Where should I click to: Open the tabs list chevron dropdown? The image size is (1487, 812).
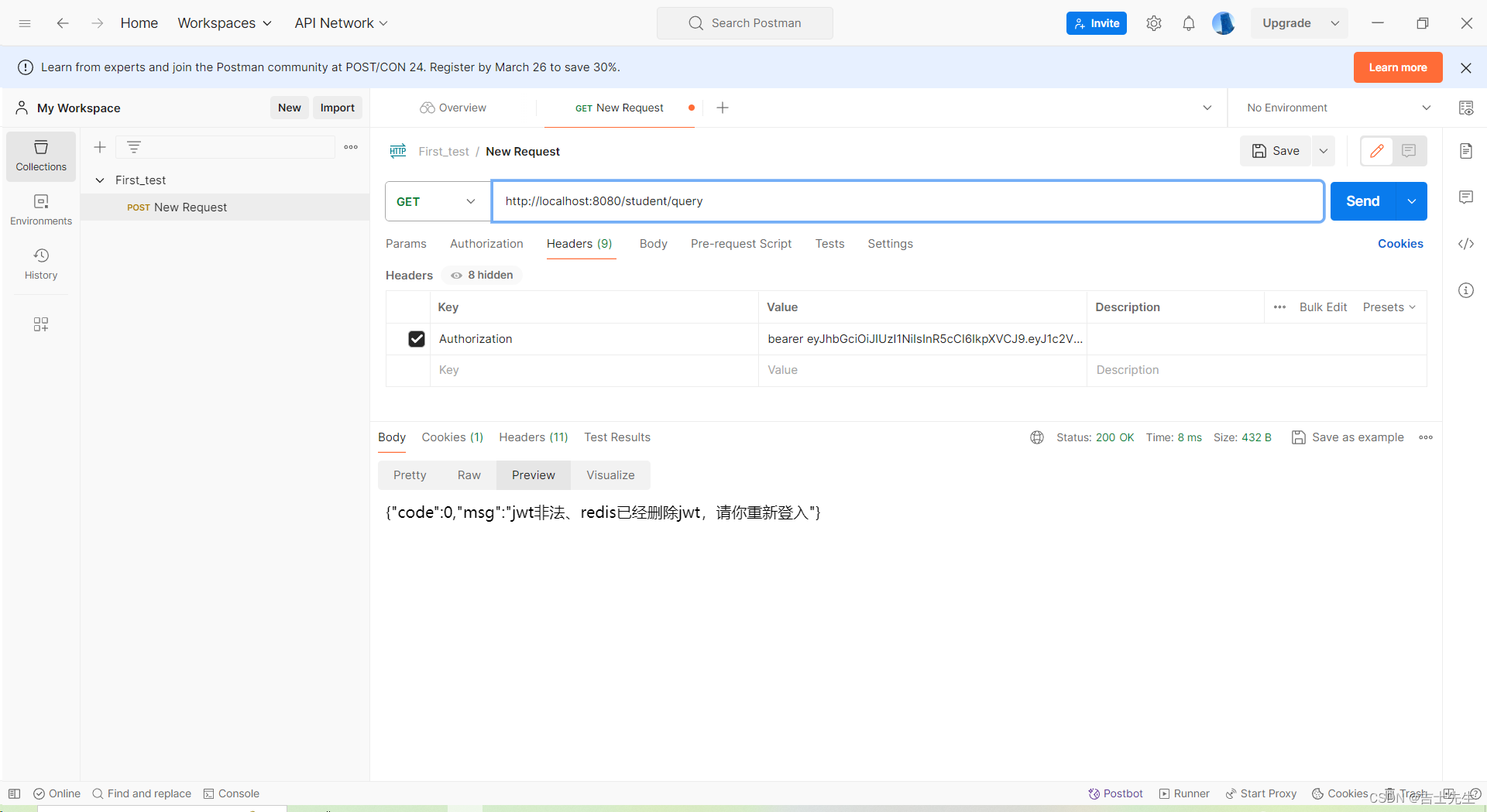[1207, 108]
